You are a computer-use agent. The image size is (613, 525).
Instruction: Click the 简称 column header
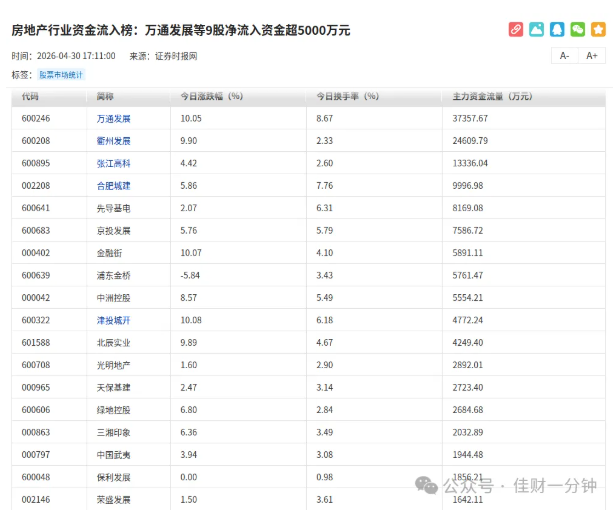pyautogui.click(x=105, y=97)
